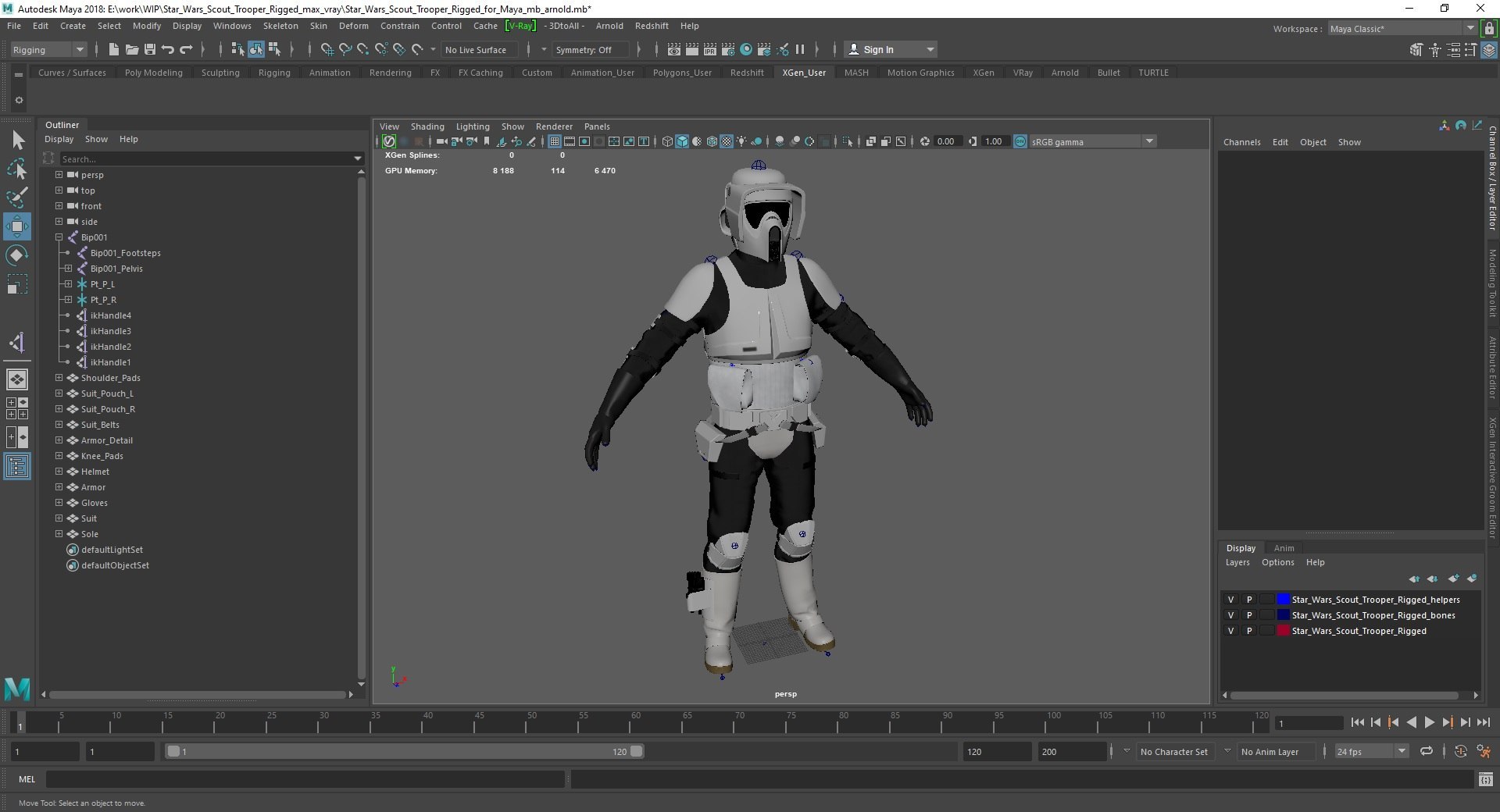1500x812 pixels.
Task: Click the Save Scene icon
Action: click(149, 49)
